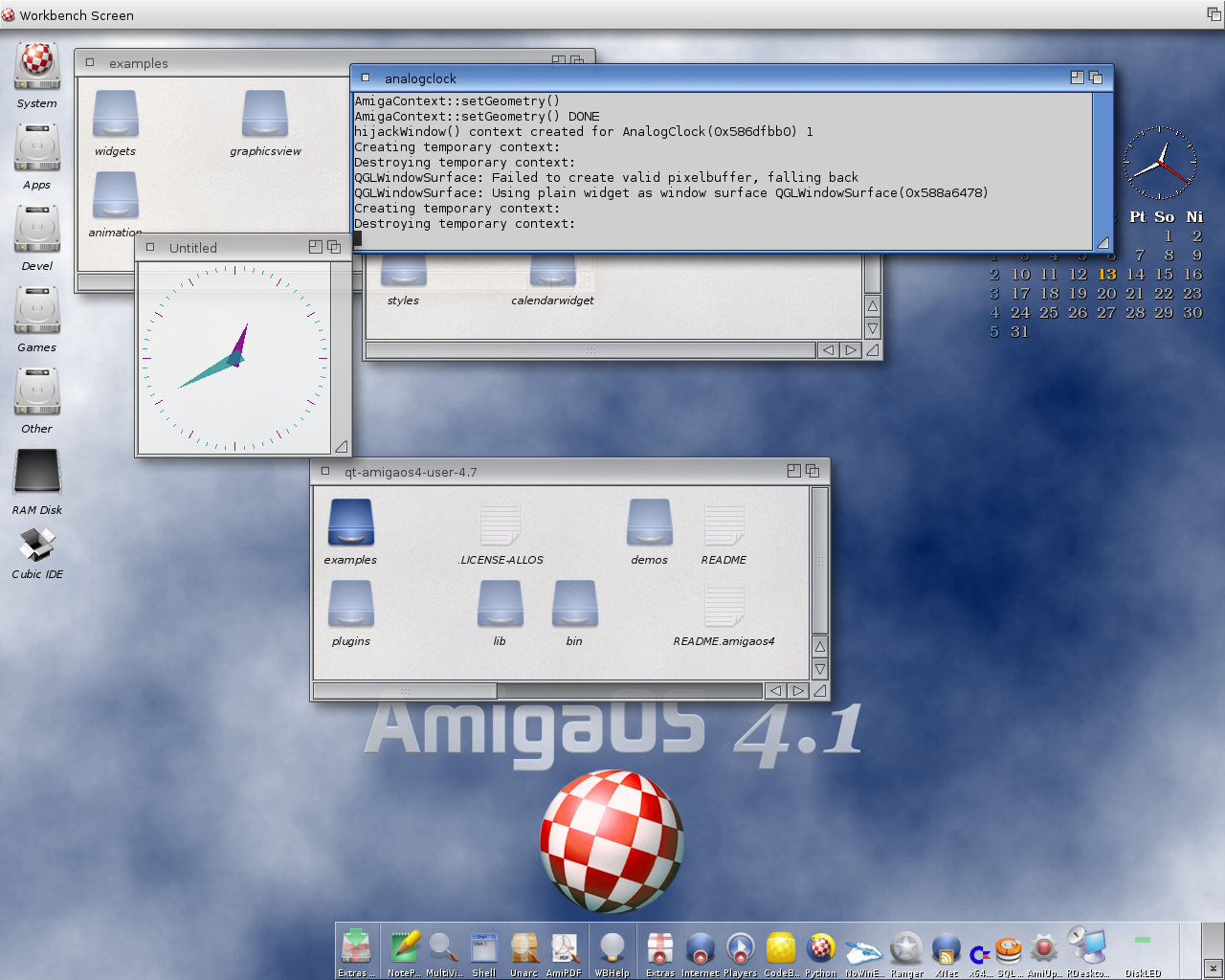Click the Untitled clock window title bar
Image resolution: width=1225 pixels, height=980 pixels.
[243, 247]
